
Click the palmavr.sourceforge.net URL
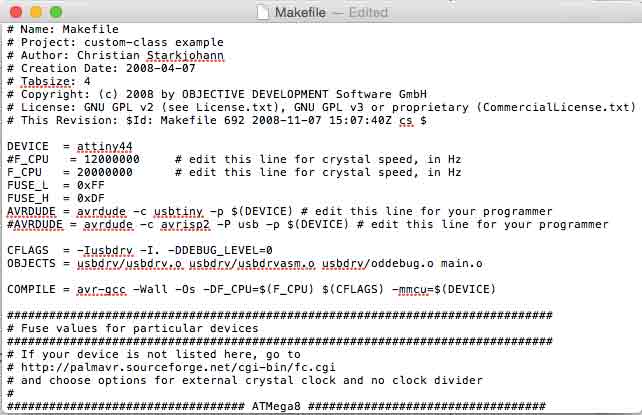178,368
